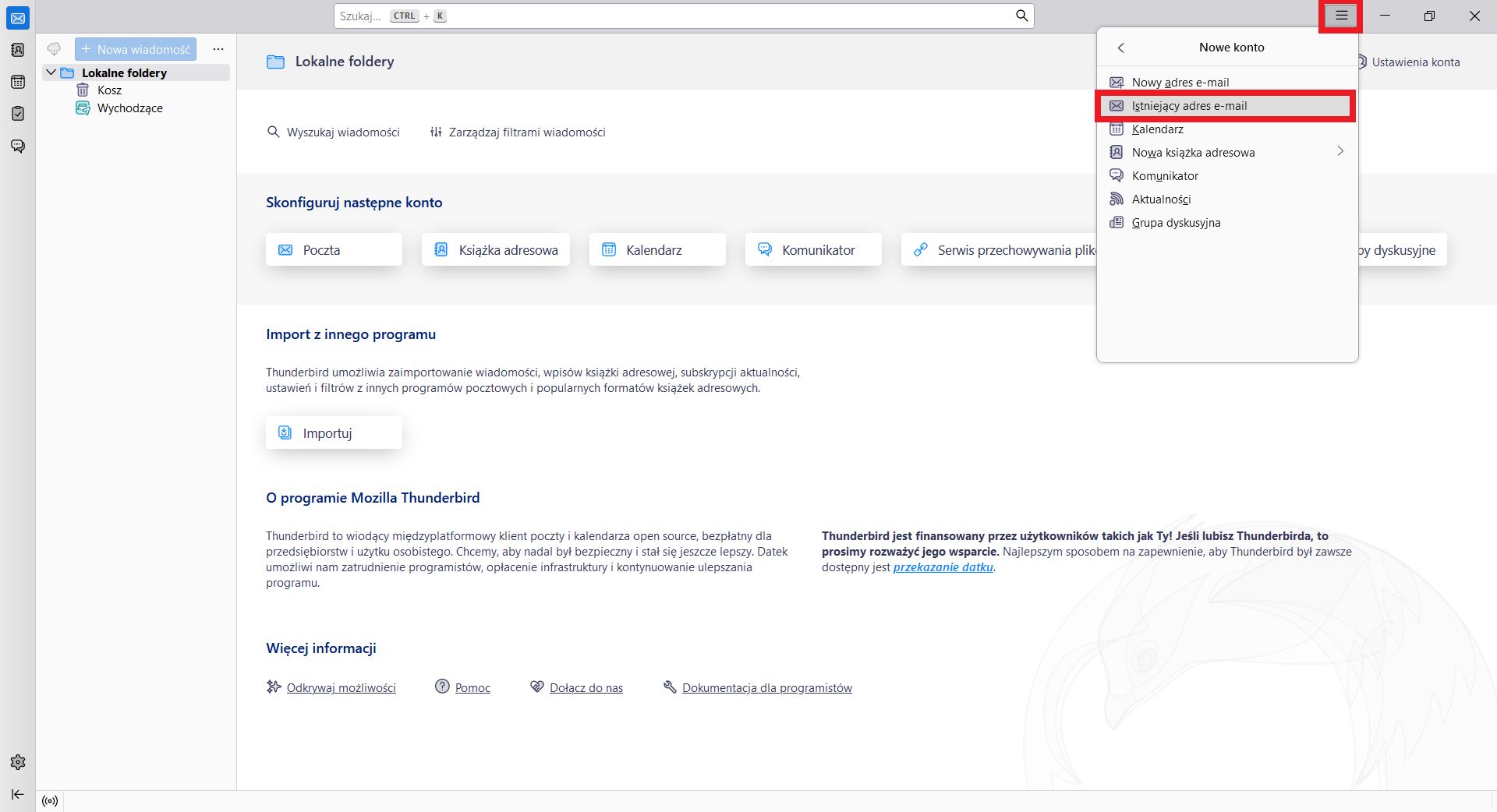Open the Address Book space icon
Viewport: 1497px width, 812px height.
coord(17,50)
